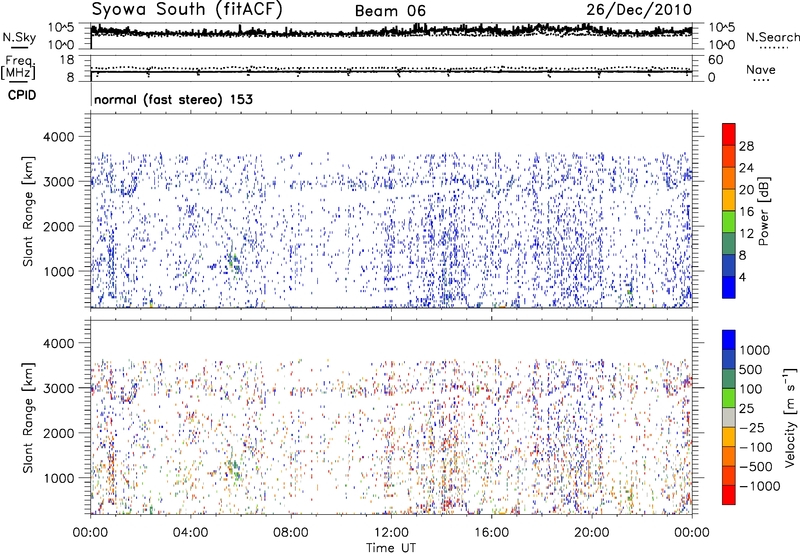
Task: Click the green echo cluster in velocity panel
Action: pos(234,468)
